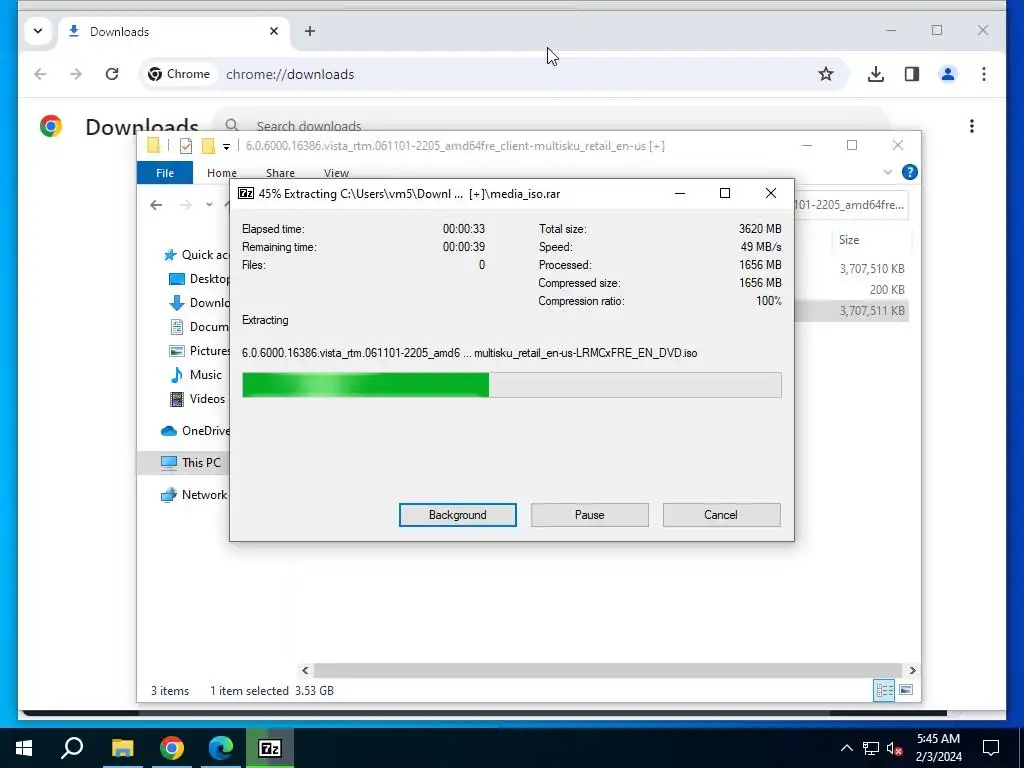The height and width of the screenshot is (768, 1024).
Task: Select Pictures in navigation pane
Action: tap(200, 351)
